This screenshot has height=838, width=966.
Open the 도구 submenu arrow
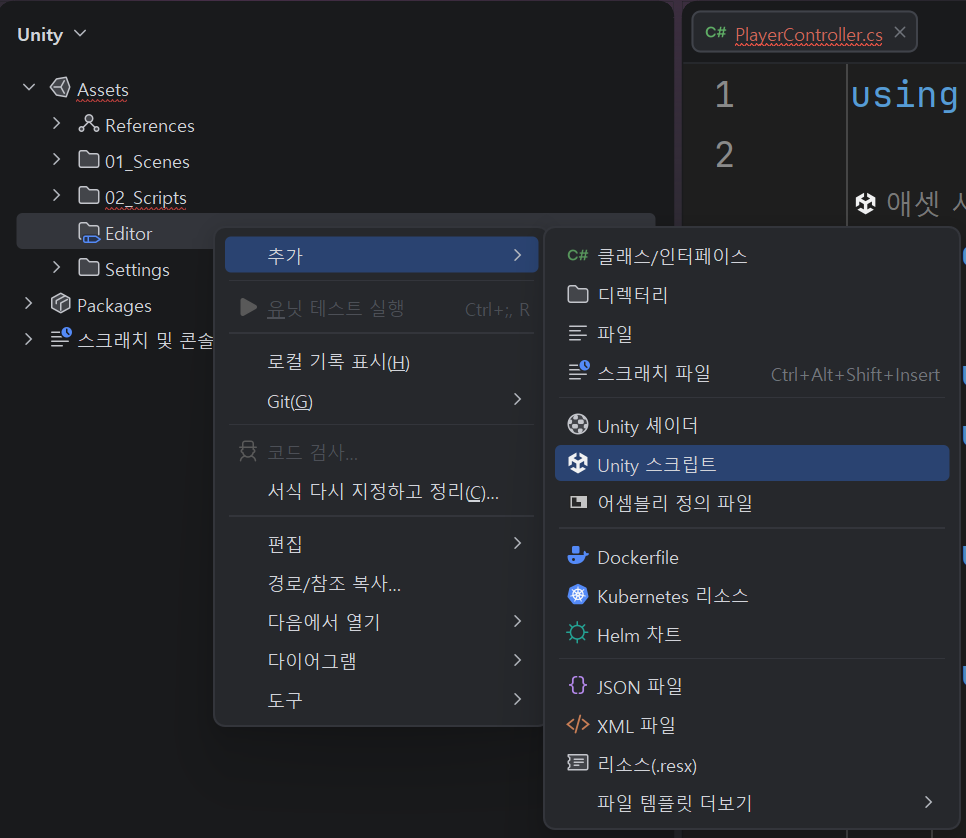pyautogui.click(x=518, y=699)
